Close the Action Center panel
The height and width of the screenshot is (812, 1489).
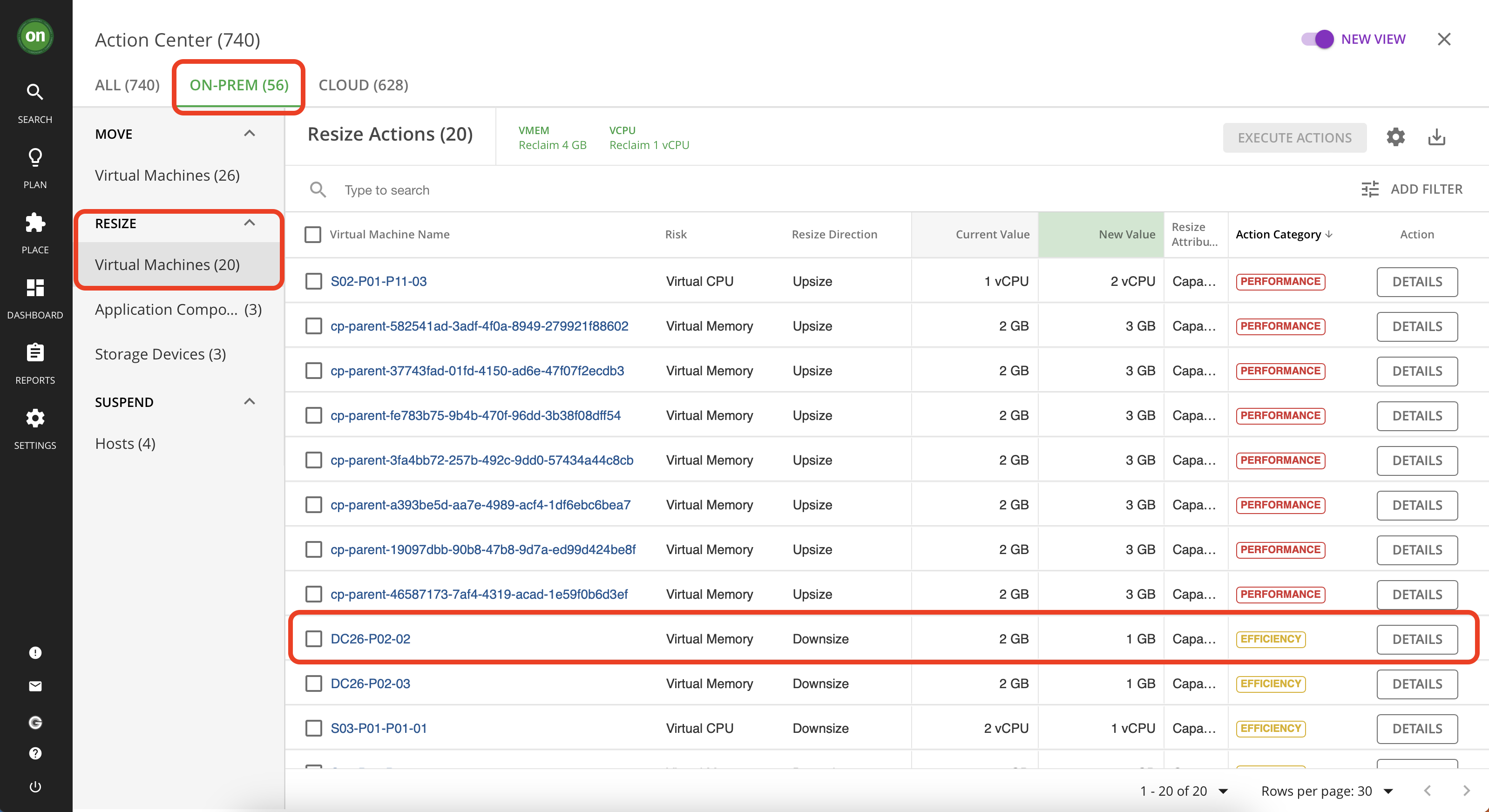(1444, 39)
